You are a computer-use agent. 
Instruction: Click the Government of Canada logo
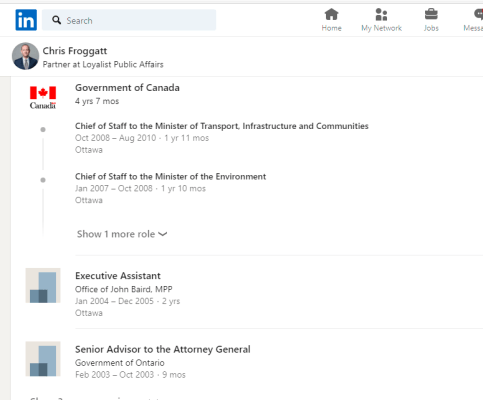(x=43, y=97)
